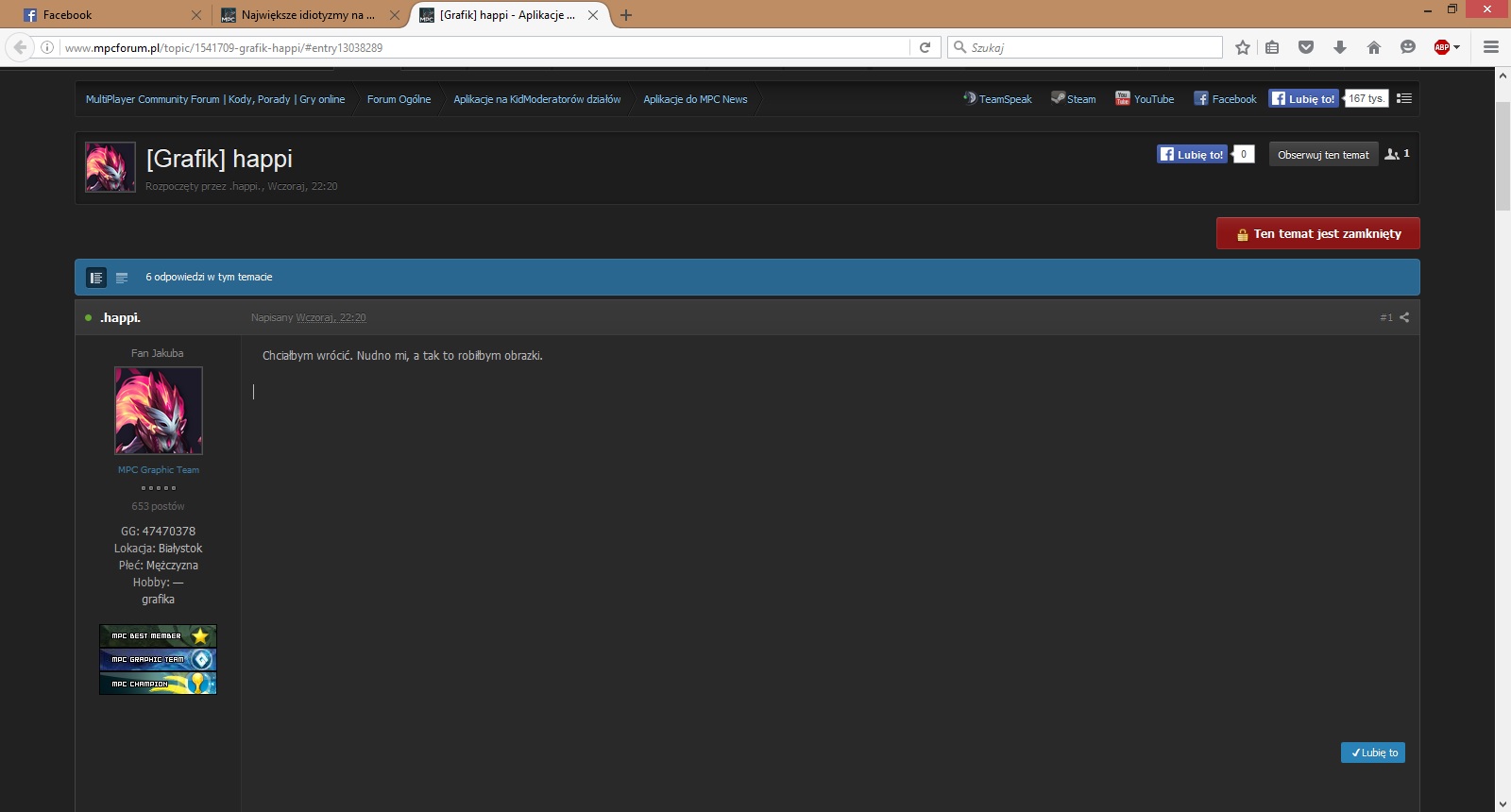
Task: Like the post with Lubię to button
Action: [x=1373, y=753]
